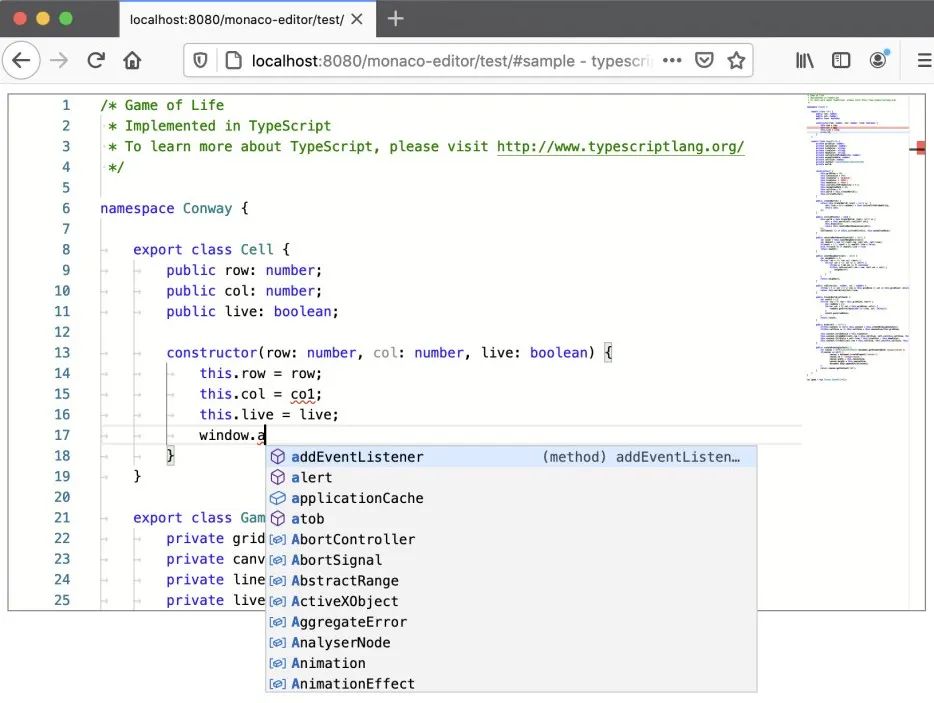Show tracking protection shield info
Viewport: 934px width, 703px height.
pyautogui.click(x=200, y=60)
